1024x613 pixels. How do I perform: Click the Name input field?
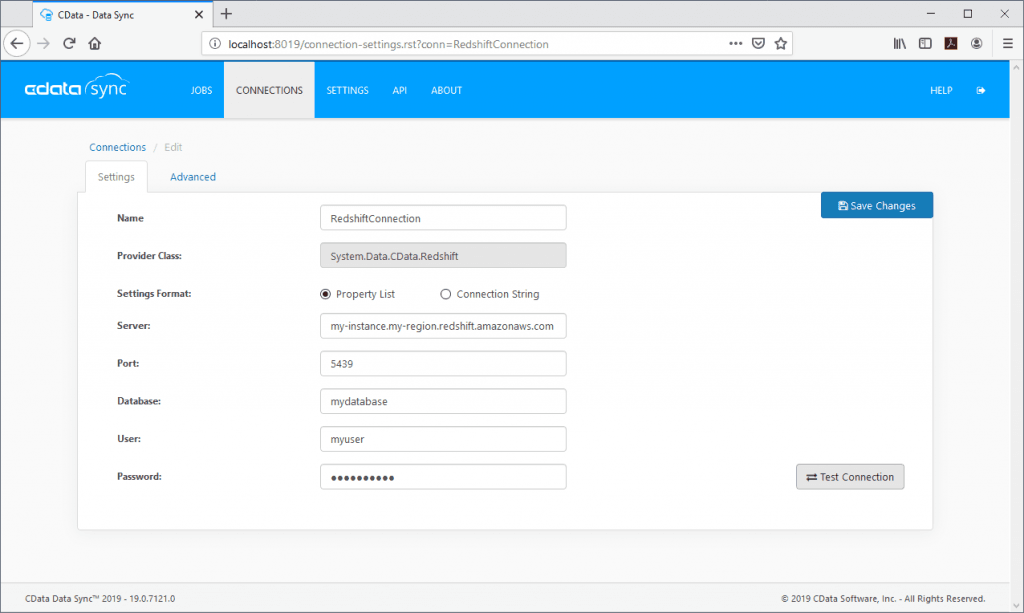point(443,218)
